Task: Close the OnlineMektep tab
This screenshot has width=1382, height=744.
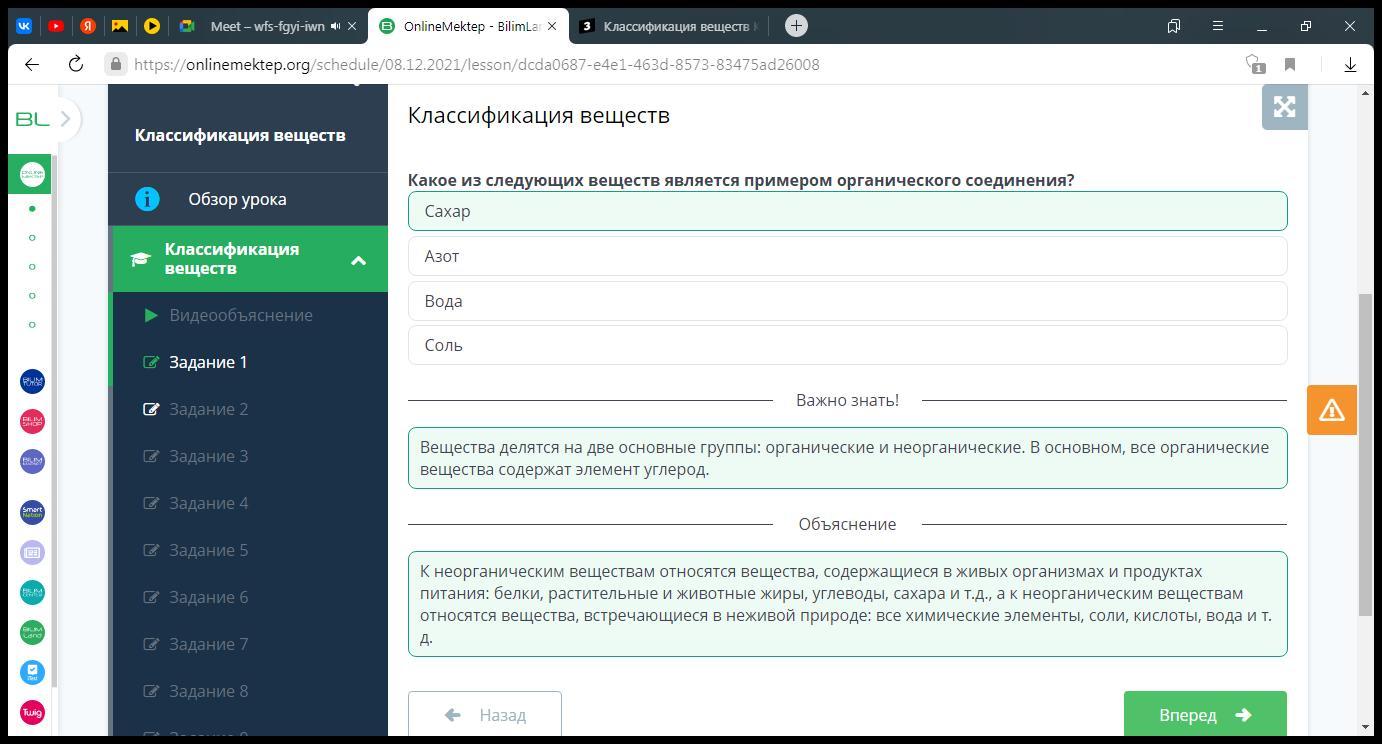Action: coord(551,26)
